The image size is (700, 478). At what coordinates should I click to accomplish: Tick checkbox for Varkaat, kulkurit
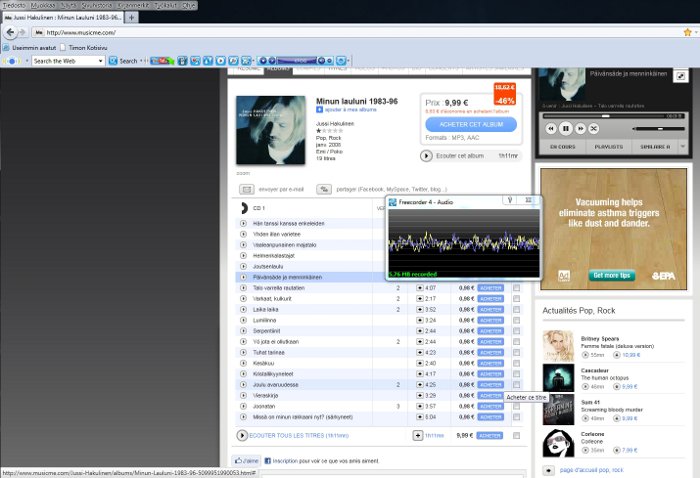pyautogui.click(x=517, y=299)
